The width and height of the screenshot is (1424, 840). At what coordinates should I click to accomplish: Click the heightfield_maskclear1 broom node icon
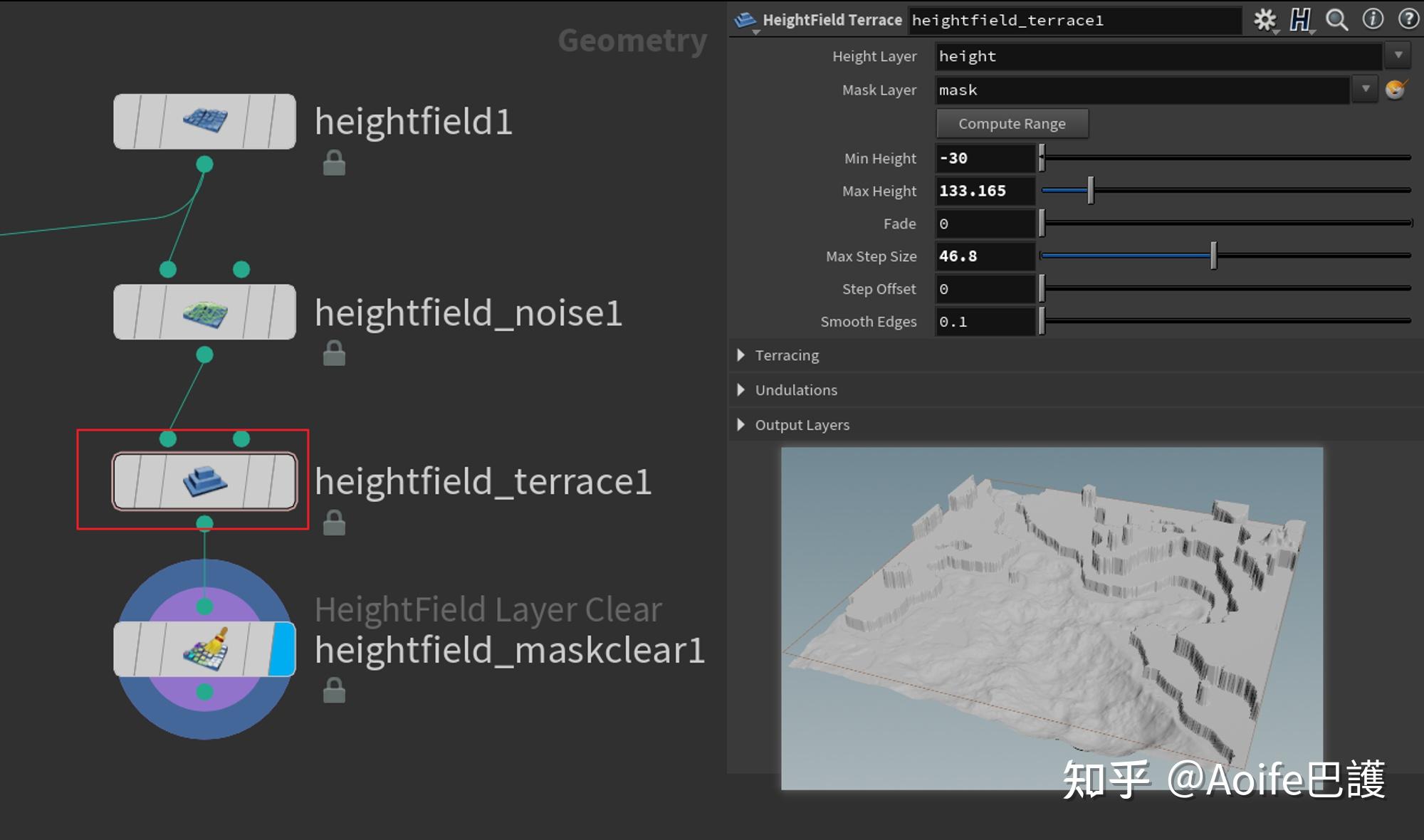point(205,649)
